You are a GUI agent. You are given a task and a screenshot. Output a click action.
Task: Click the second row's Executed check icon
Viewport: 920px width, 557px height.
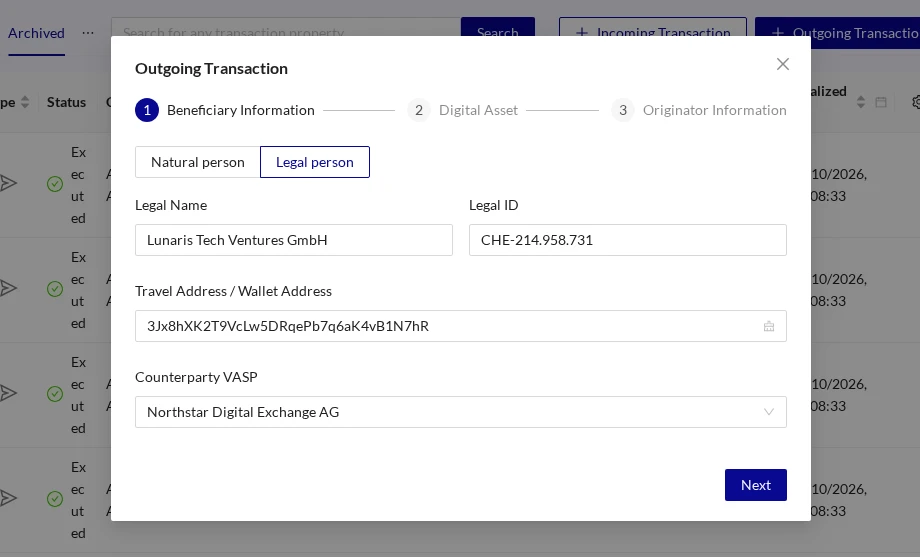55,289
